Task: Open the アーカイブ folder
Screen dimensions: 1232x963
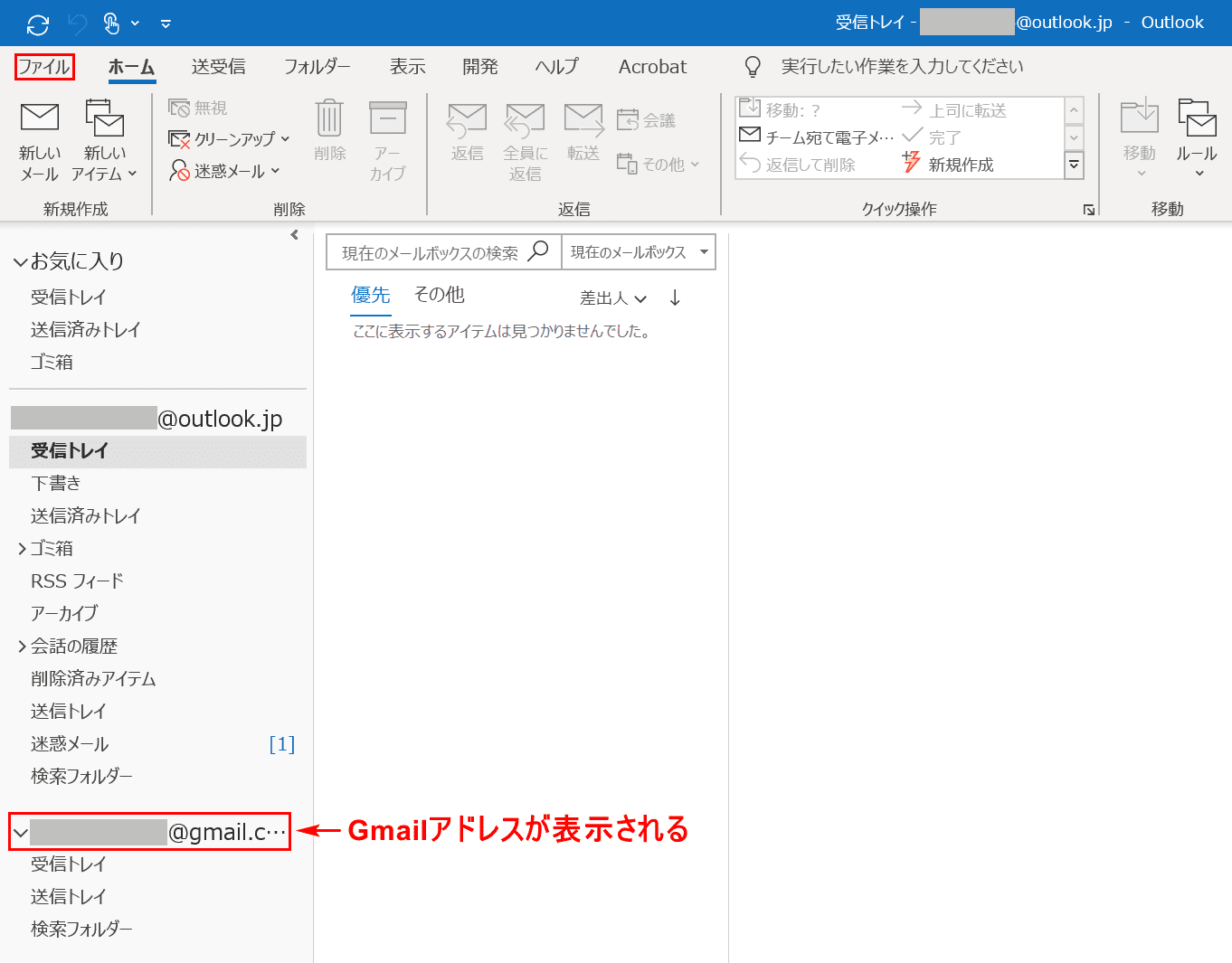Action: 64,613
